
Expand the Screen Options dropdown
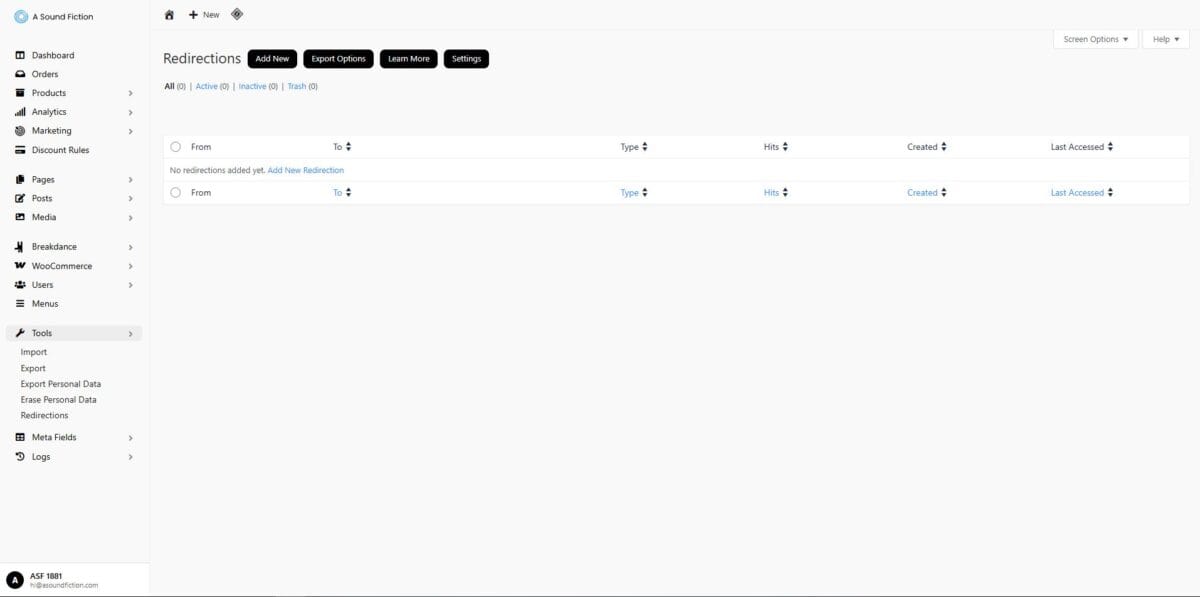pyautogui.click(x=1095, y=39)
